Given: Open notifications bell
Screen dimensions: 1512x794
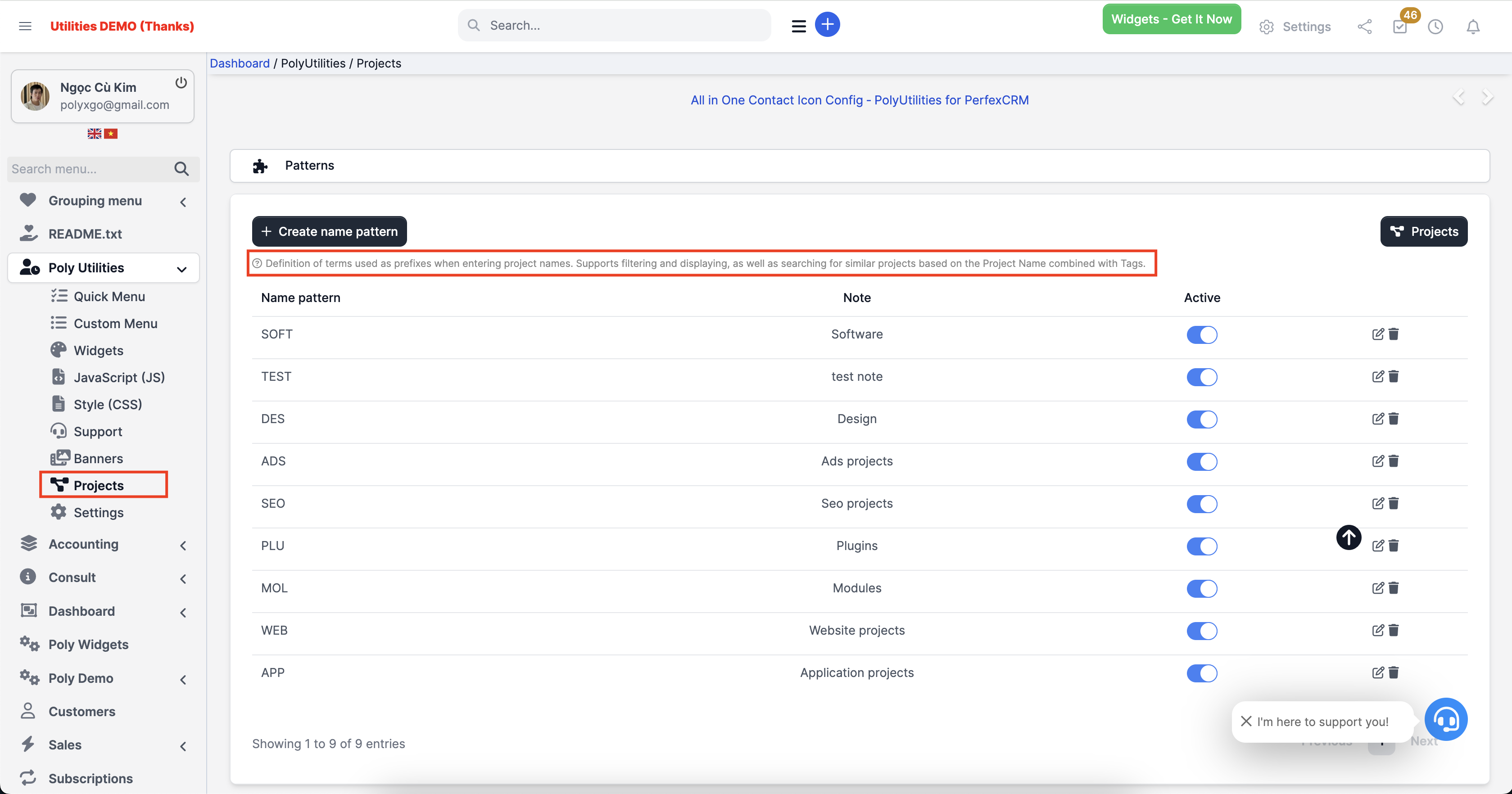Looking at the screenshot, I should click(1473, 27).
